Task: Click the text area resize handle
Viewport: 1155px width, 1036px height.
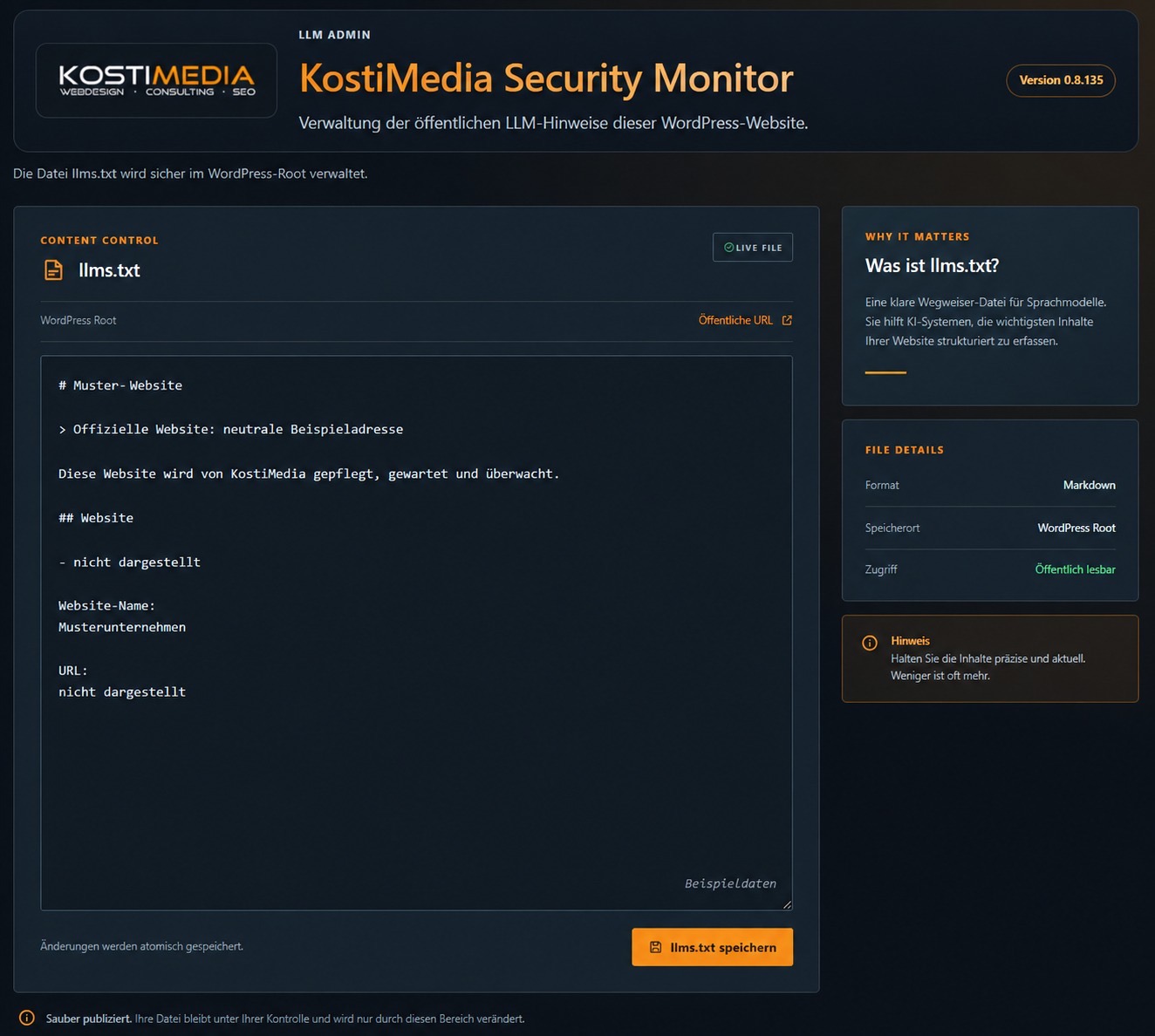Action: point(787,904)
